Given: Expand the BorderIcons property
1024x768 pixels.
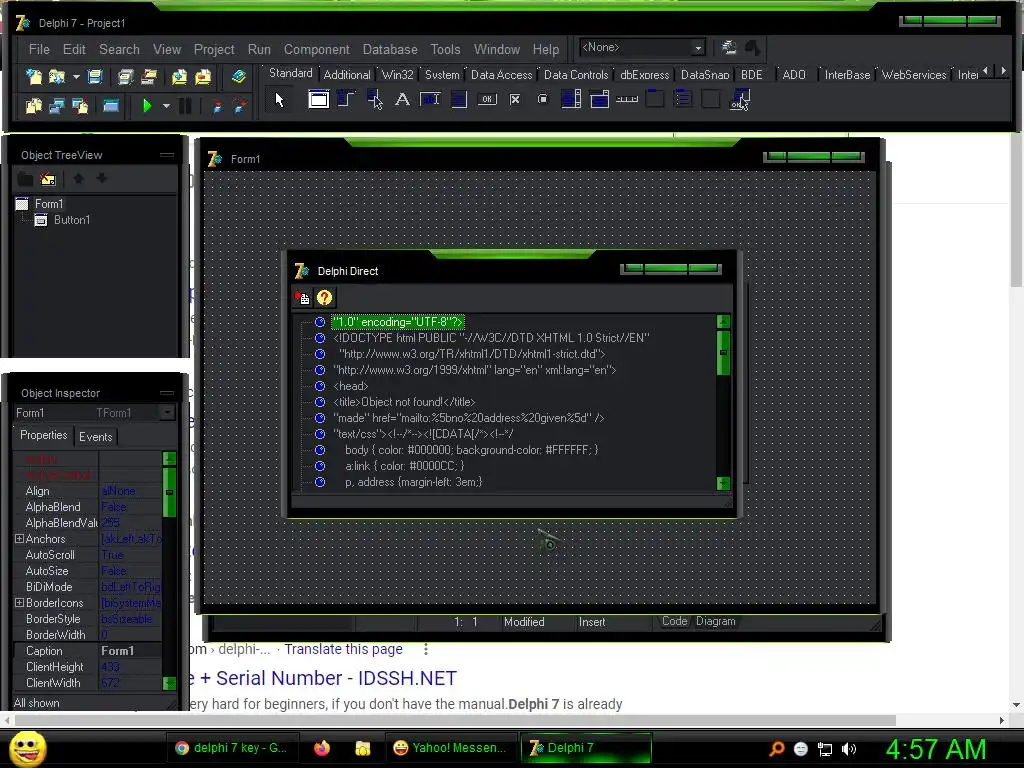Looking at the screenshot, I should pyautogui.click(x=20, y=603).
